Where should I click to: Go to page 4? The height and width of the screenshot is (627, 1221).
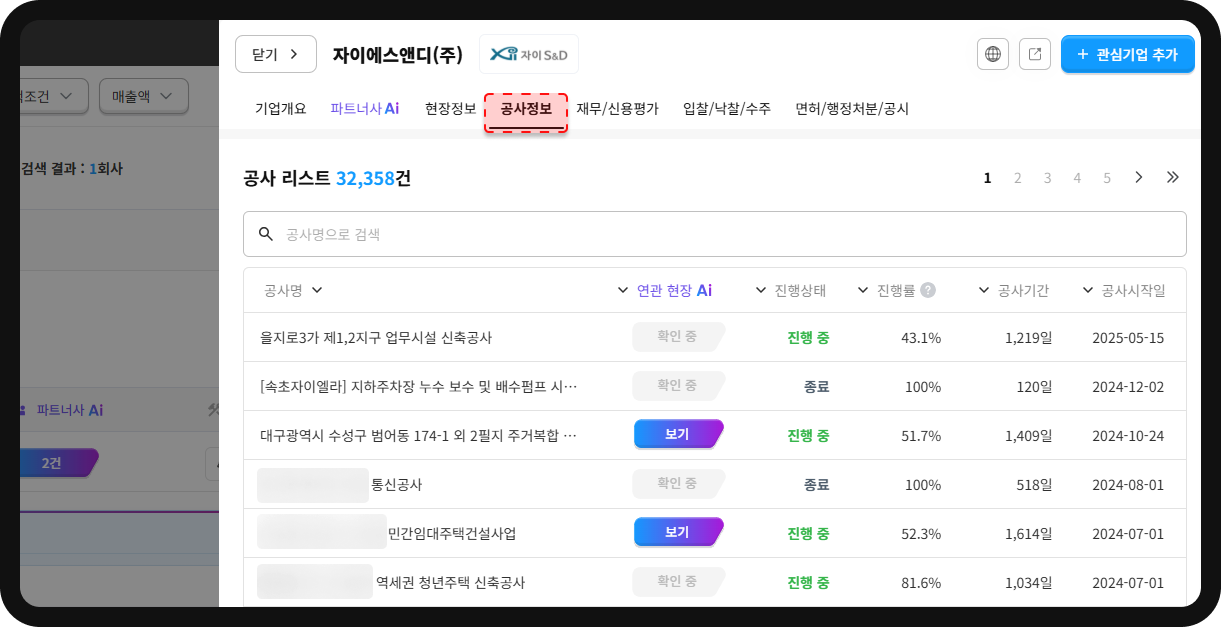[x=1077, y=178]
